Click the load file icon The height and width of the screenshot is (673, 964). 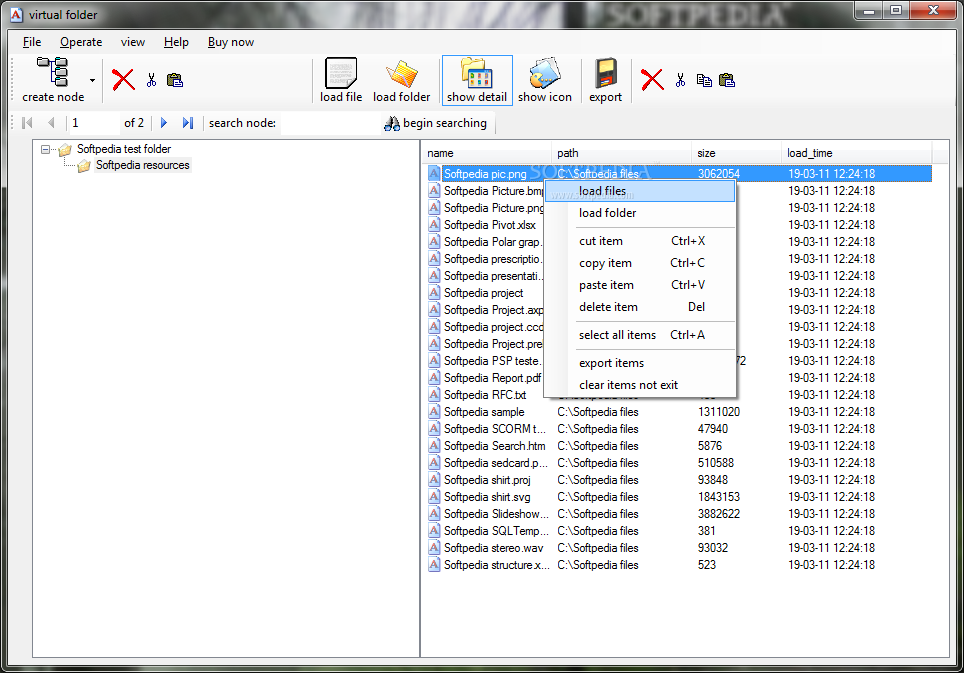pos(341,73)
